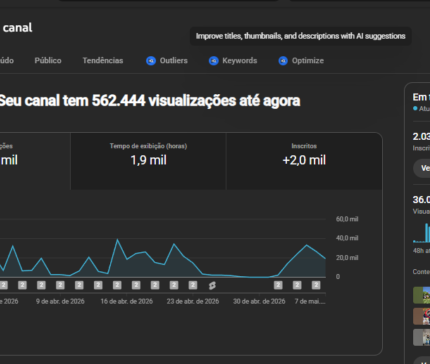Viewport: 430px width, 364px height.
Task: Click the AI suggestions tooltip text
Action: [300, 36]
